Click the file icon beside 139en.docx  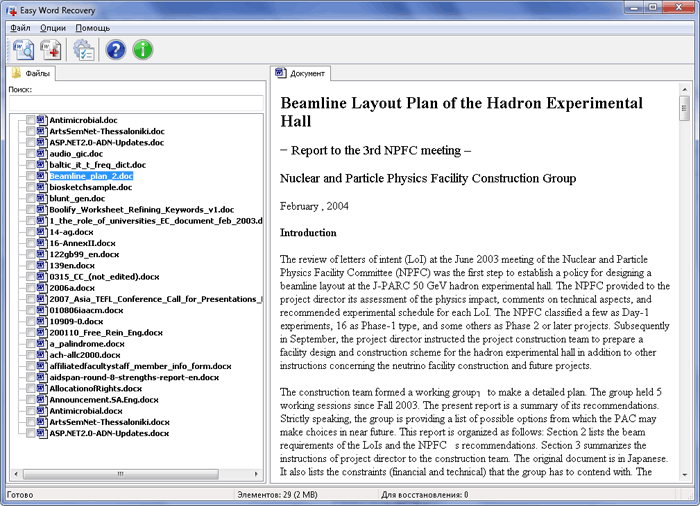(42, 265)
